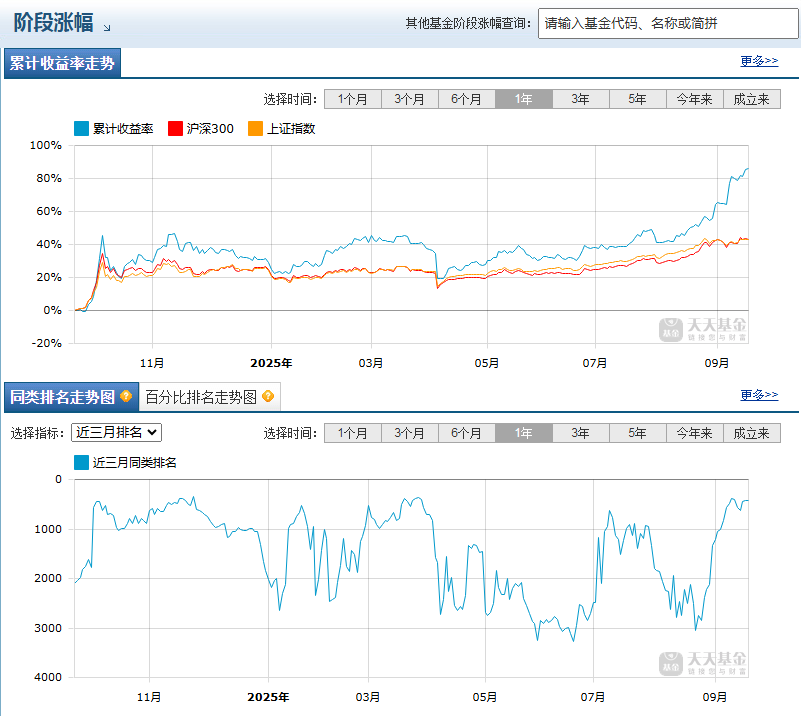Select the 累计收益率走势 tab
Viewport: 801px width, 716px height.
(62, 63)
